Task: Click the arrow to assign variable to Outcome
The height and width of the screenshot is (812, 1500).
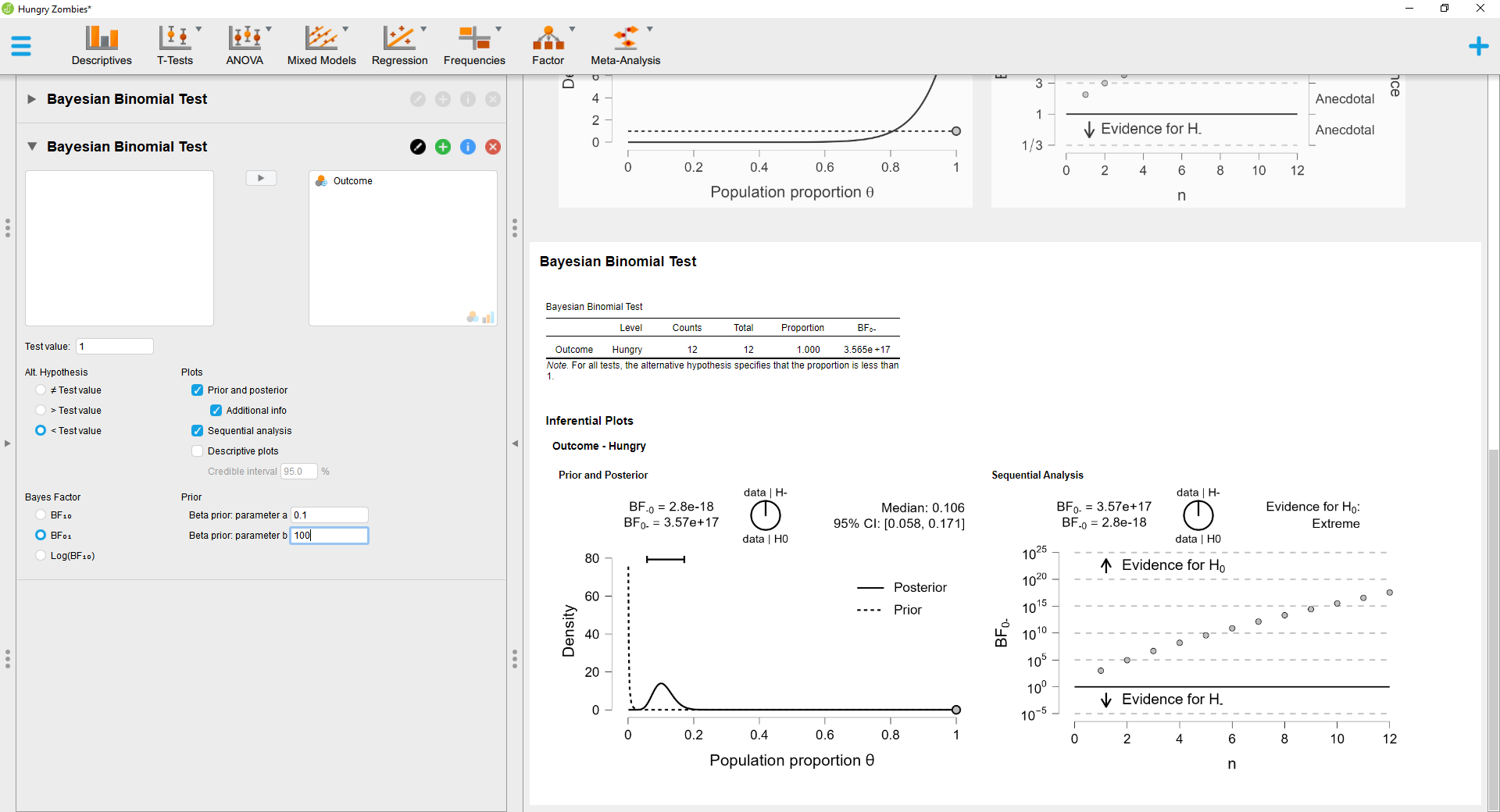Action: [261, 178]
